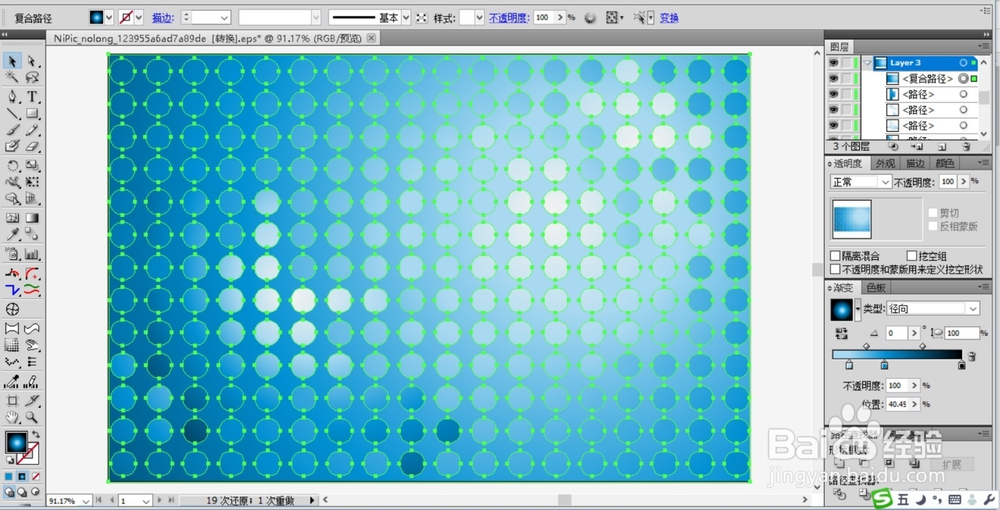
Task: Toggle the 剪切 checkbox
Action: (933, 213)
